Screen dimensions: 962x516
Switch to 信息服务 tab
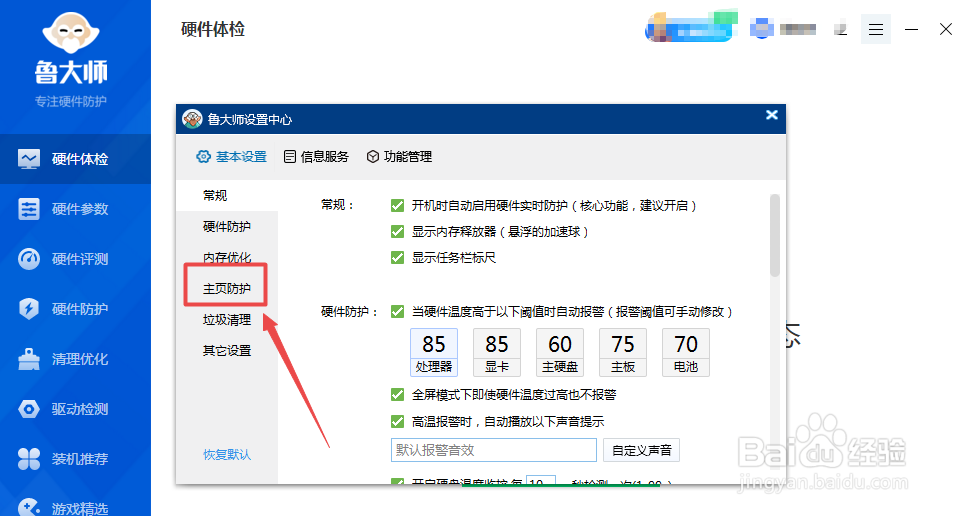(317, 156)
